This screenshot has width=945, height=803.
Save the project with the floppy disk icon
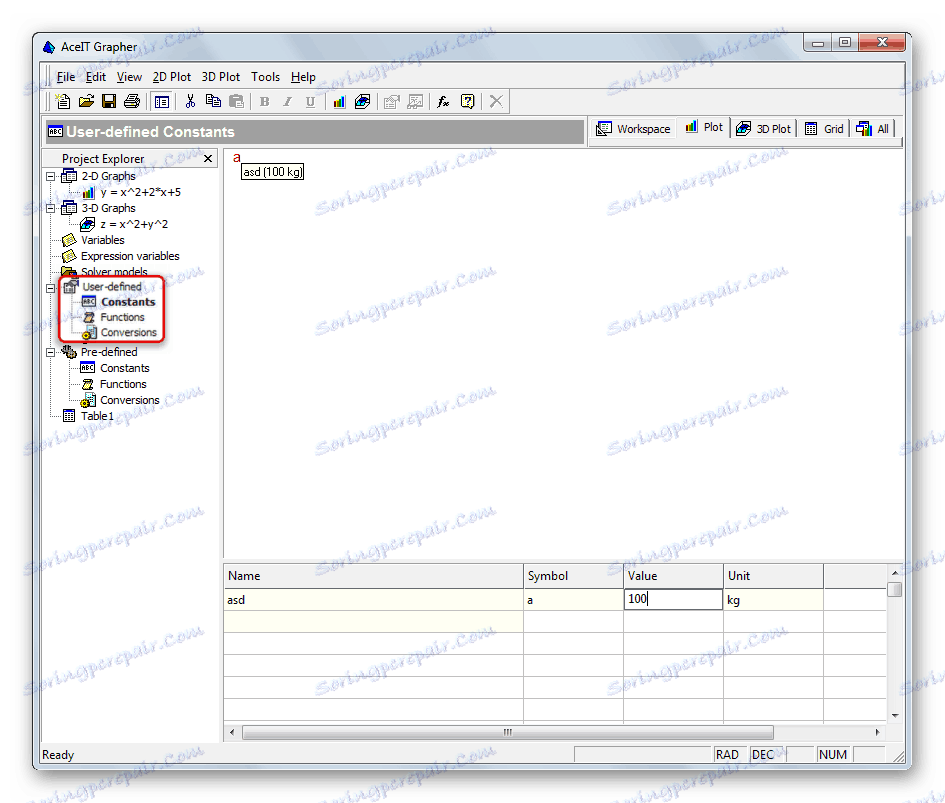109,101
